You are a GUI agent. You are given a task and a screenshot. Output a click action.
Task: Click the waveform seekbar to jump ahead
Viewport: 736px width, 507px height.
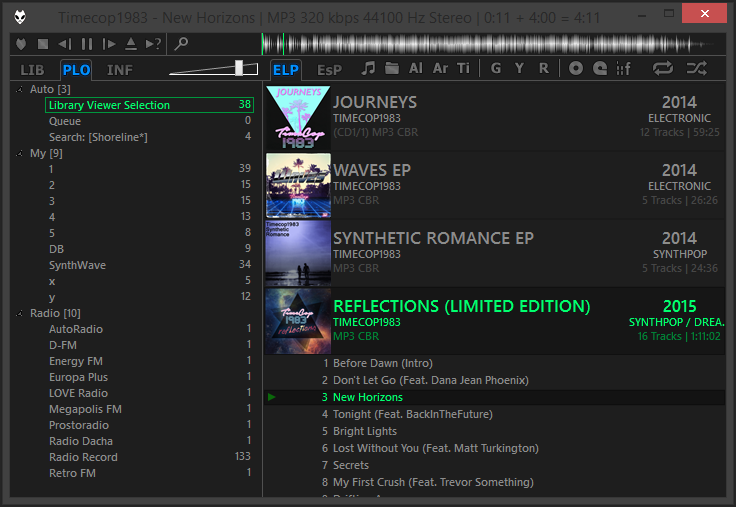(x=493, y=44)
